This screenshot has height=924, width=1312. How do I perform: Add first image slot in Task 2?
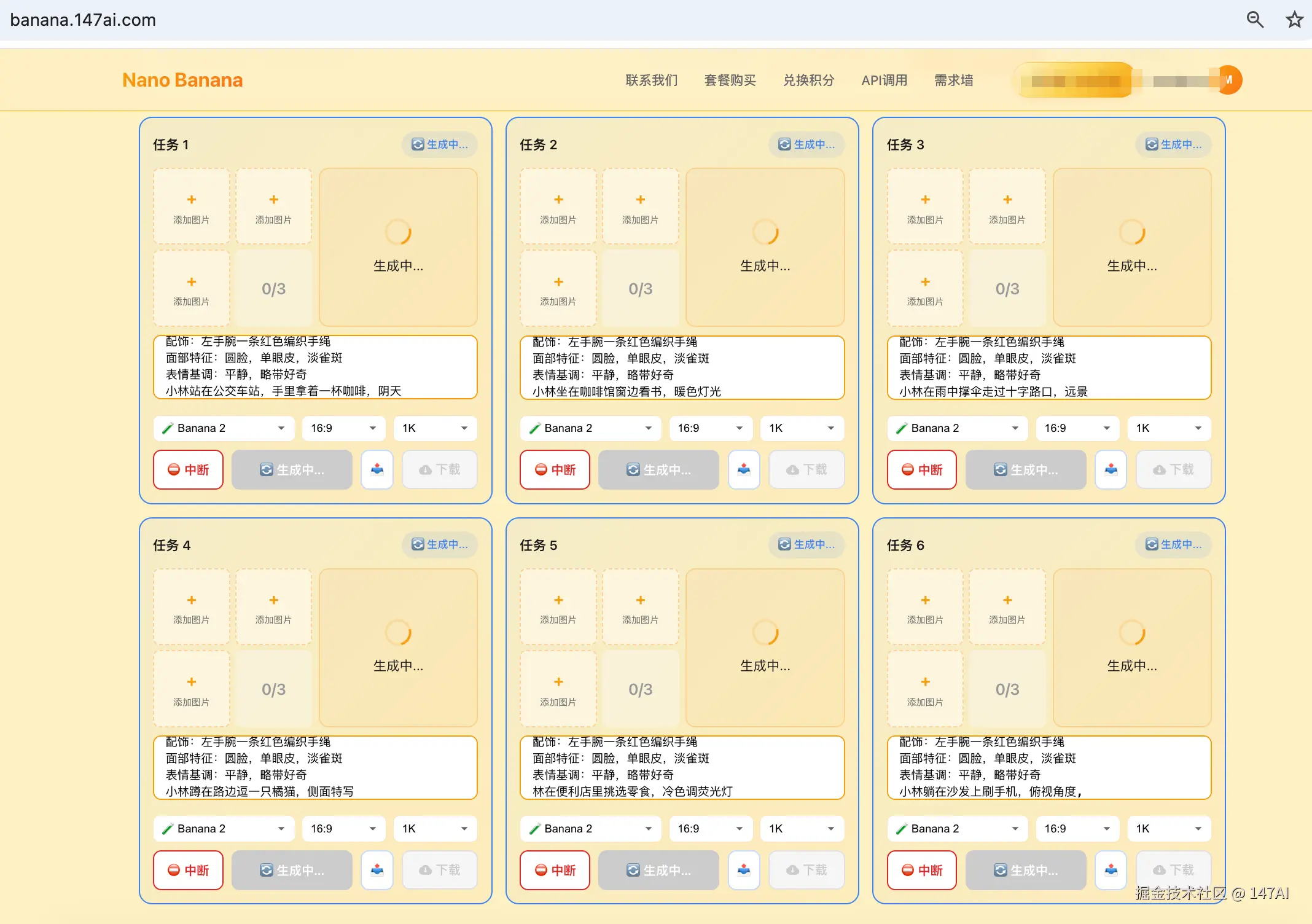[x=558, y=207]
